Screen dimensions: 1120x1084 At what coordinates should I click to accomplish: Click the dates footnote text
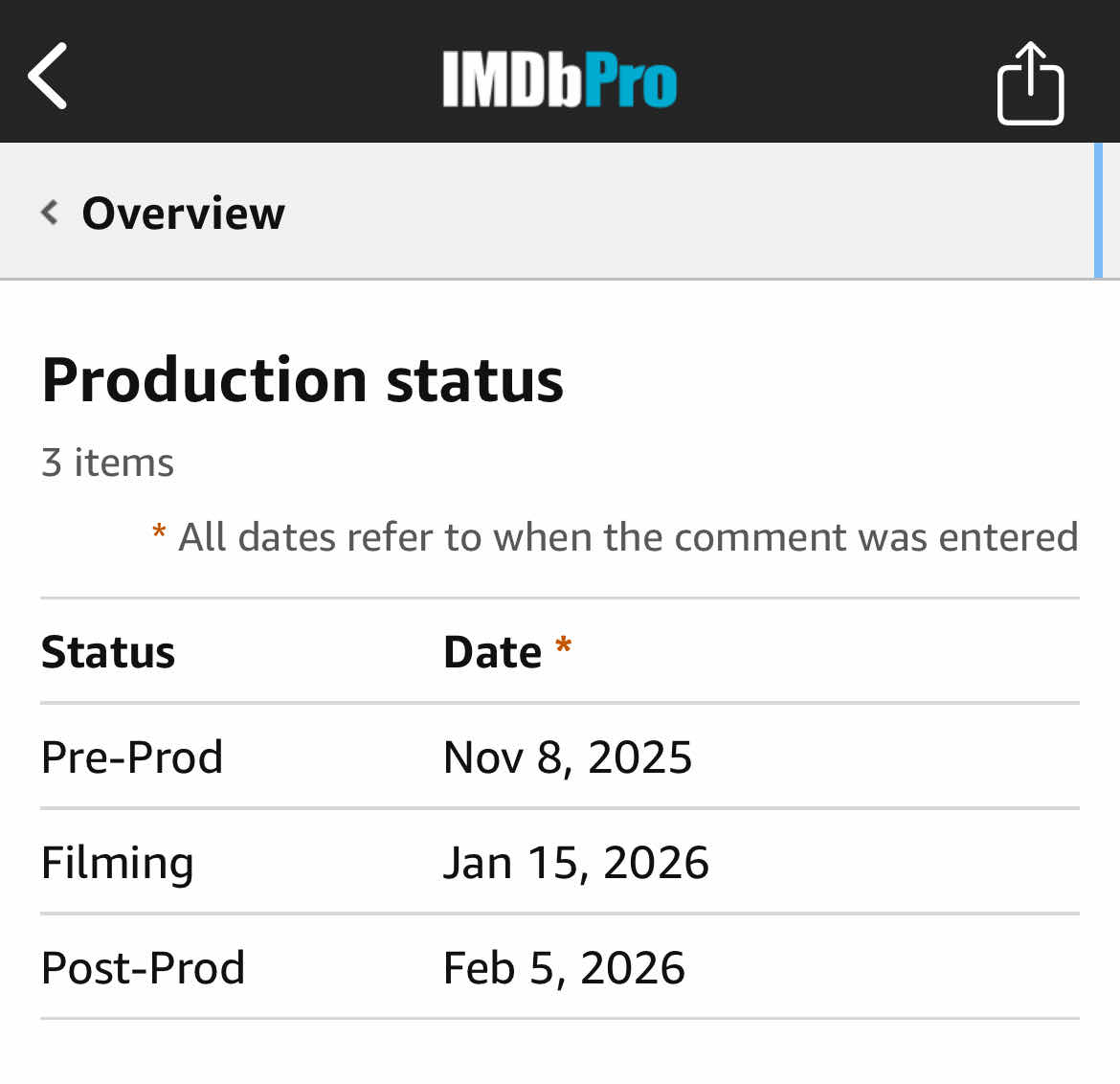click(x=628, y=537)
